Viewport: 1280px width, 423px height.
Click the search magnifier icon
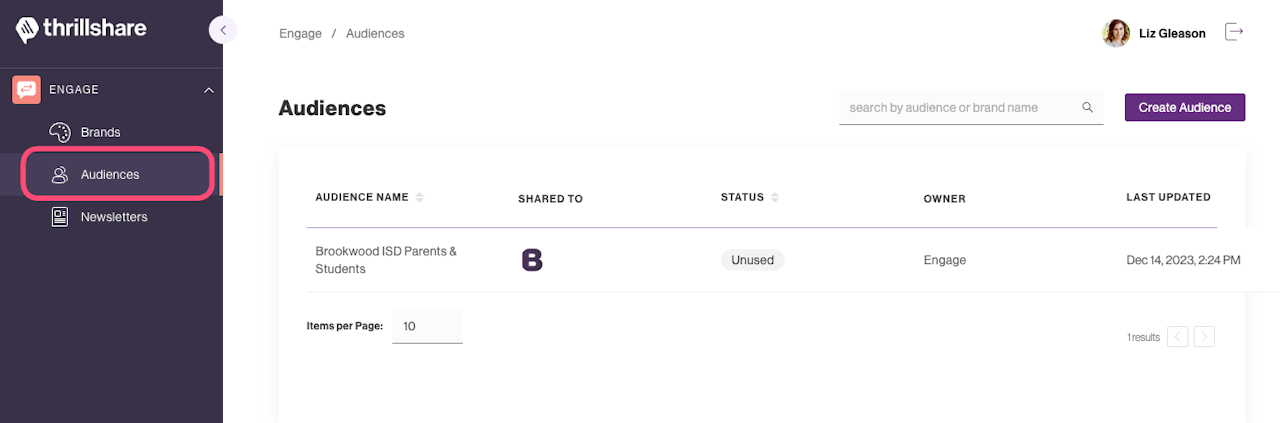pos(1088,108)
